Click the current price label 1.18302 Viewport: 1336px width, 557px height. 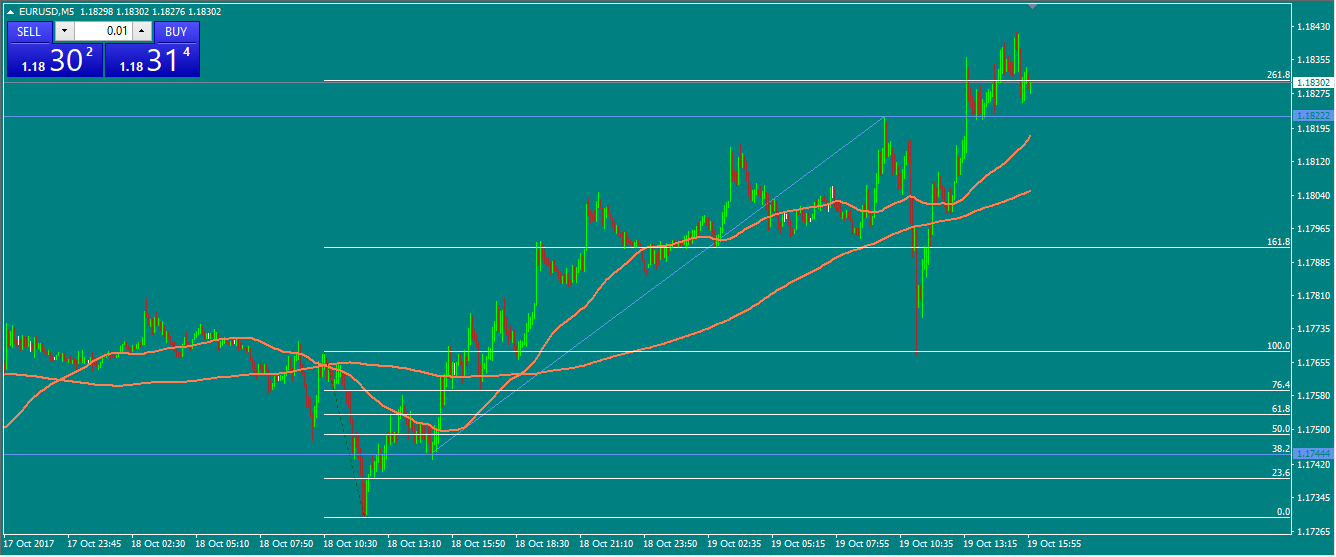pyautogui.click(x=1314, y=82)
